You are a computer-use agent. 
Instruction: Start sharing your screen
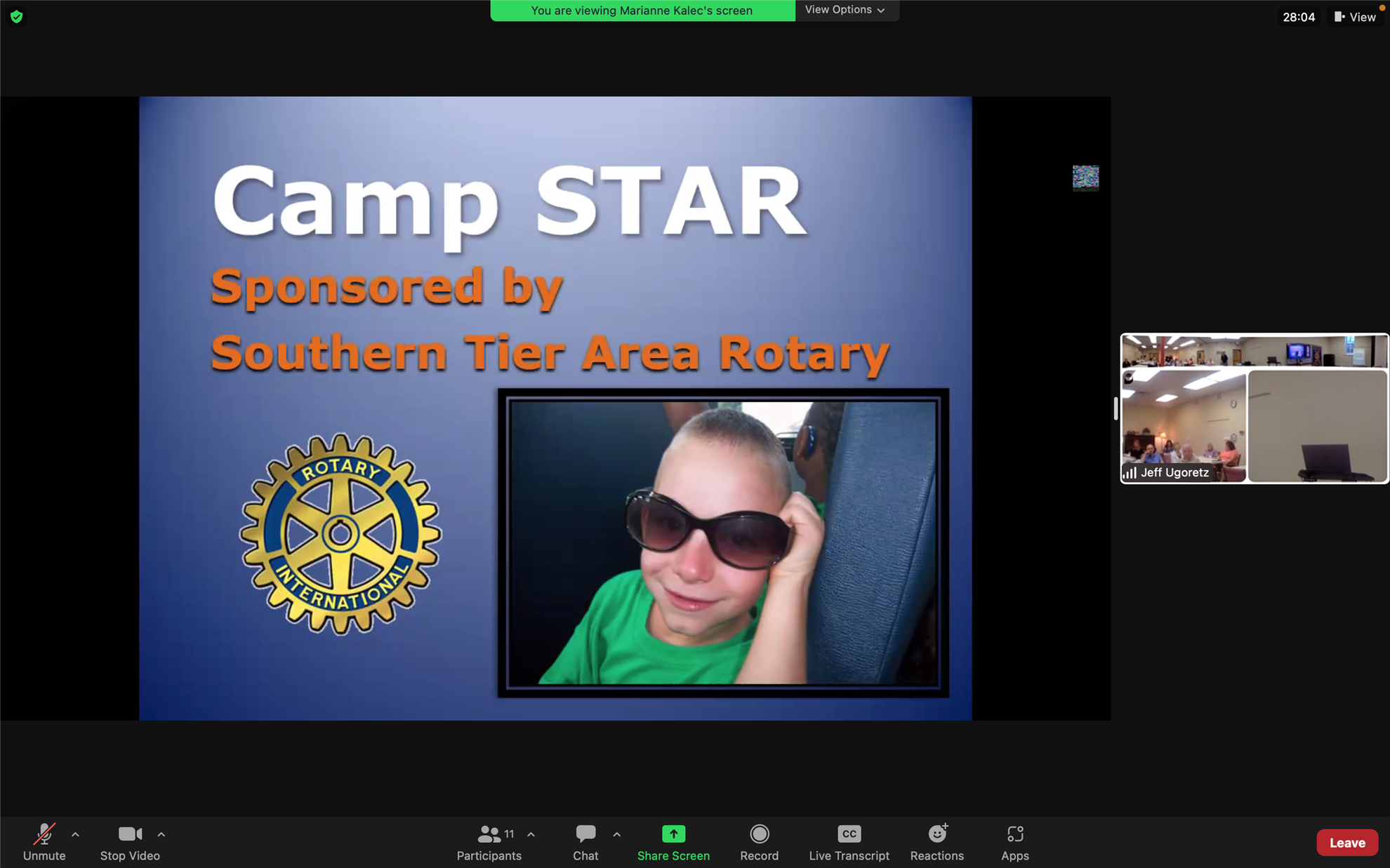point(673,842)
